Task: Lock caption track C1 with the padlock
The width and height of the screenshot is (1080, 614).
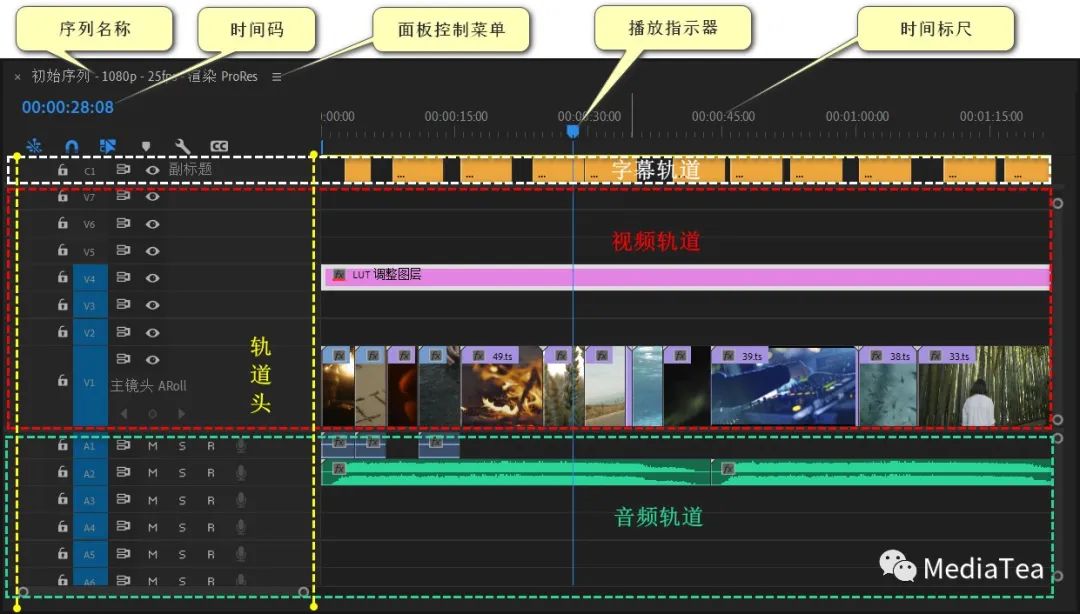Action: pyautogui.click(x=62, y=170)
